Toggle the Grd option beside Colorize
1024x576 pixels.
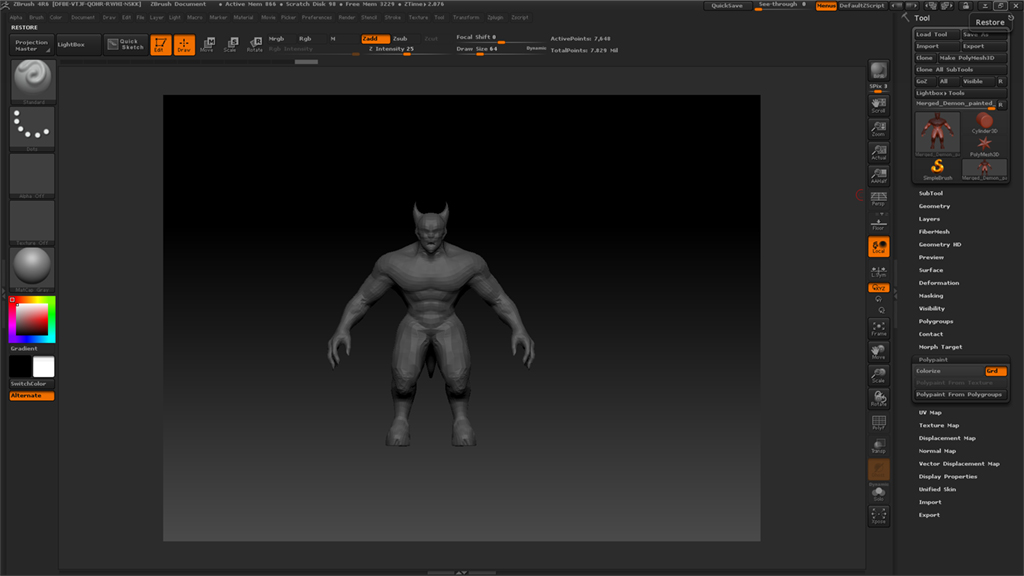tap(995, 371)
